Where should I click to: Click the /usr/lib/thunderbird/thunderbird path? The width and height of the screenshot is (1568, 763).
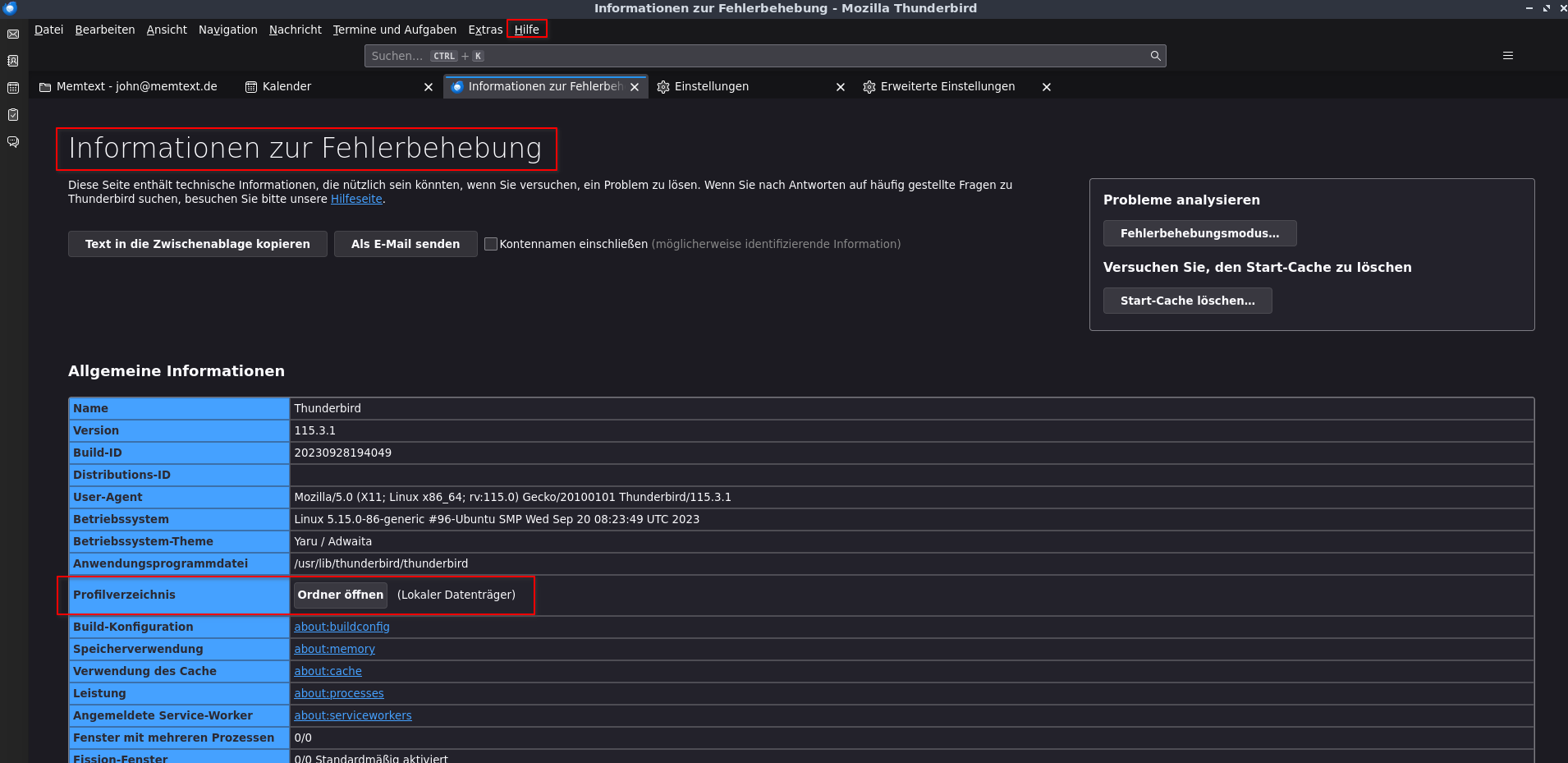[x=381, y=563]
